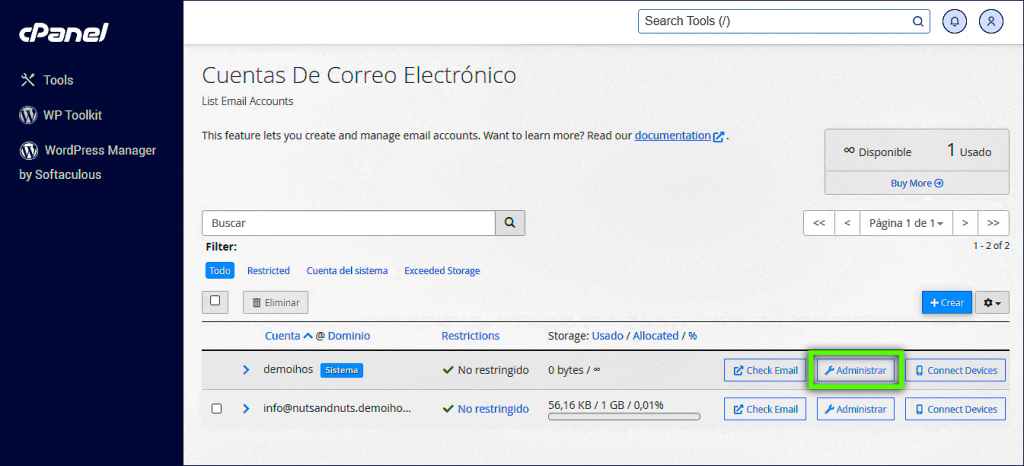Screen dimensions: 1024x466
Task: Open the Página 1 de 1 dropdown
Action: (905, 223)
